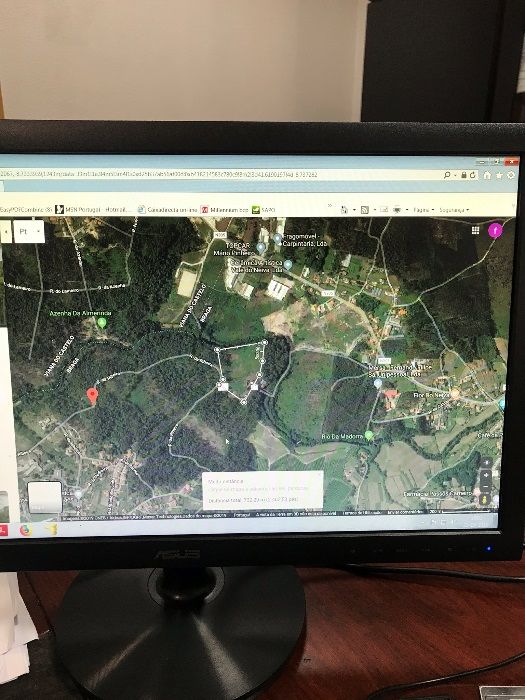Screen dimensions: 525x700
Task: Open EasyPDFCombine favorite link
Action: (26, 210)
